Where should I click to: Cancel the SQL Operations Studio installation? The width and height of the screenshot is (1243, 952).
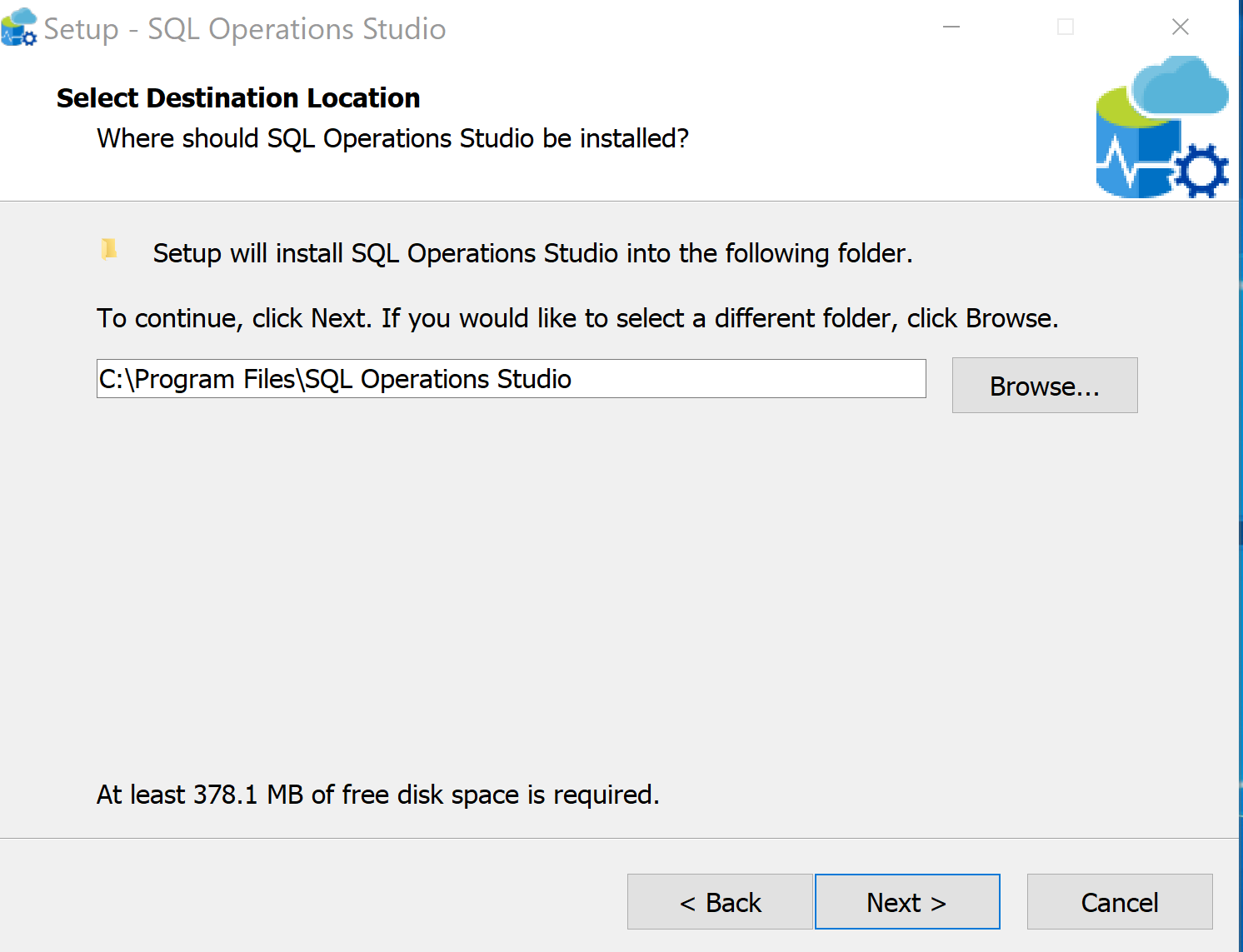point(1119,902)
